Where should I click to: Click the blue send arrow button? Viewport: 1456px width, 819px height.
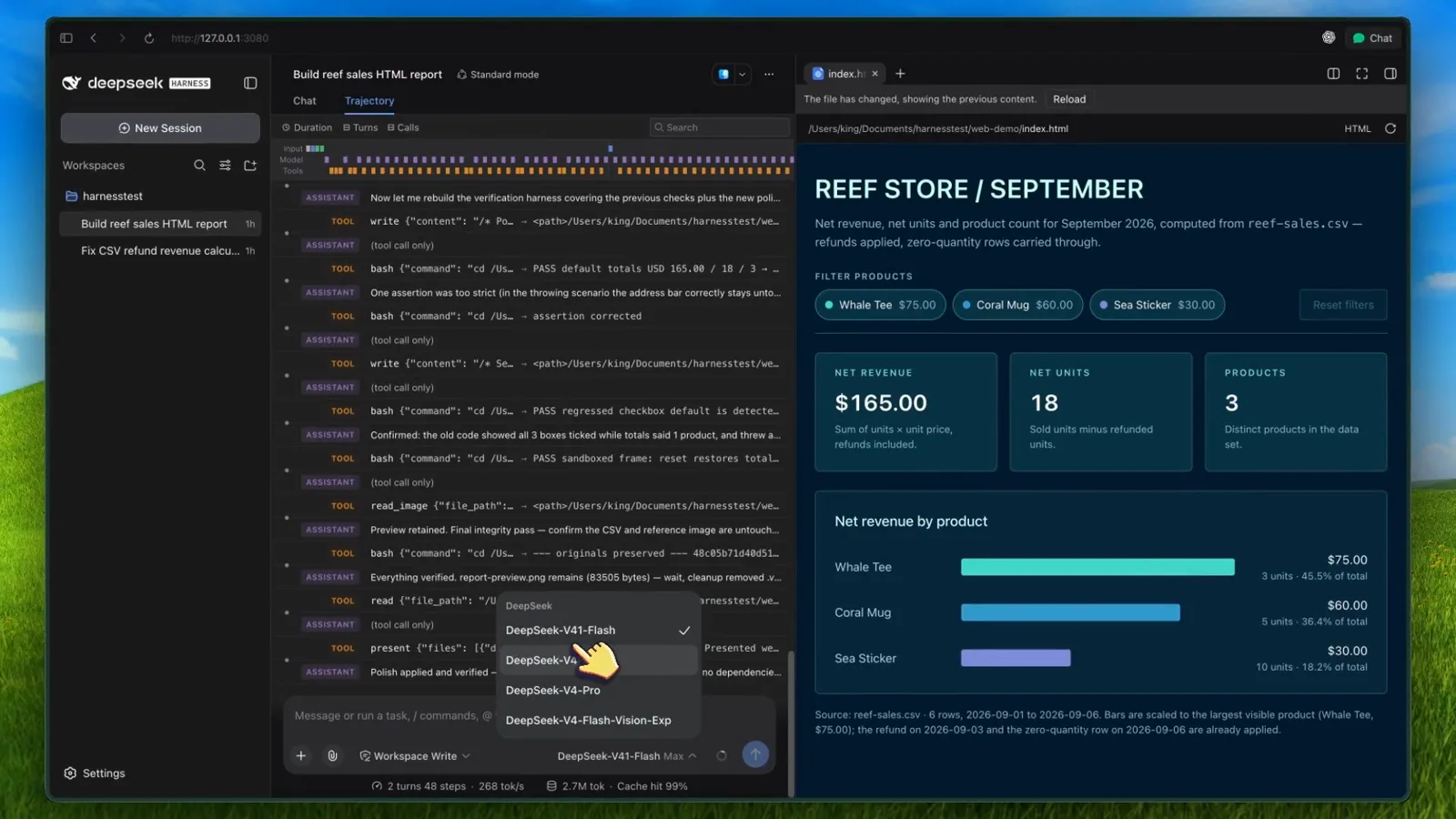coord(755,754)
